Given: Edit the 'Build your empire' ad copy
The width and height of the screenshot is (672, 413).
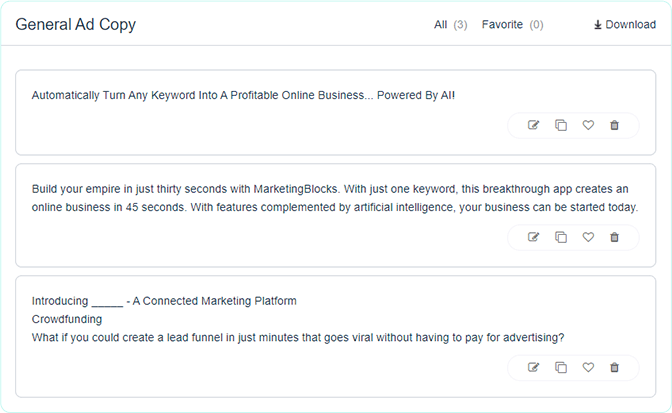Looking at the screenshot, I should point(533,237).
